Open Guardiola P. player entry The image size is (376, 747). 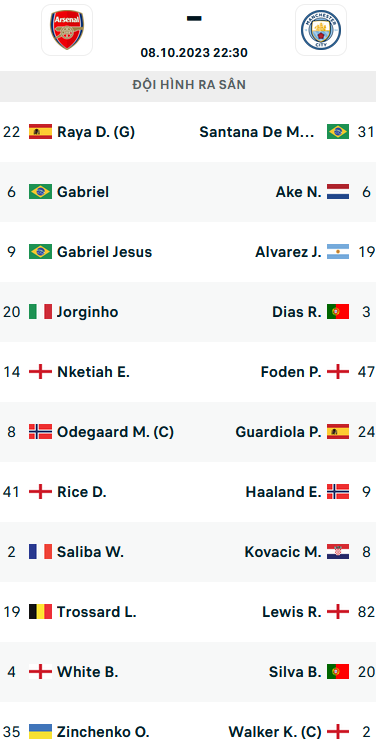tap(278, 432)
